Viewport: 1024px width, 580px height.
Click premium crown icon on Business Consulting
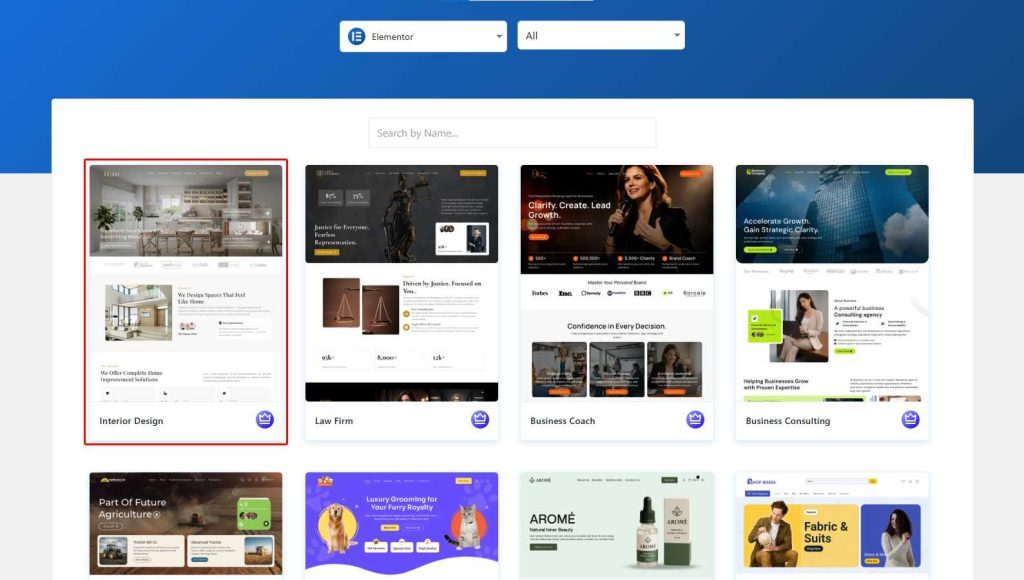tap(910, 420)
